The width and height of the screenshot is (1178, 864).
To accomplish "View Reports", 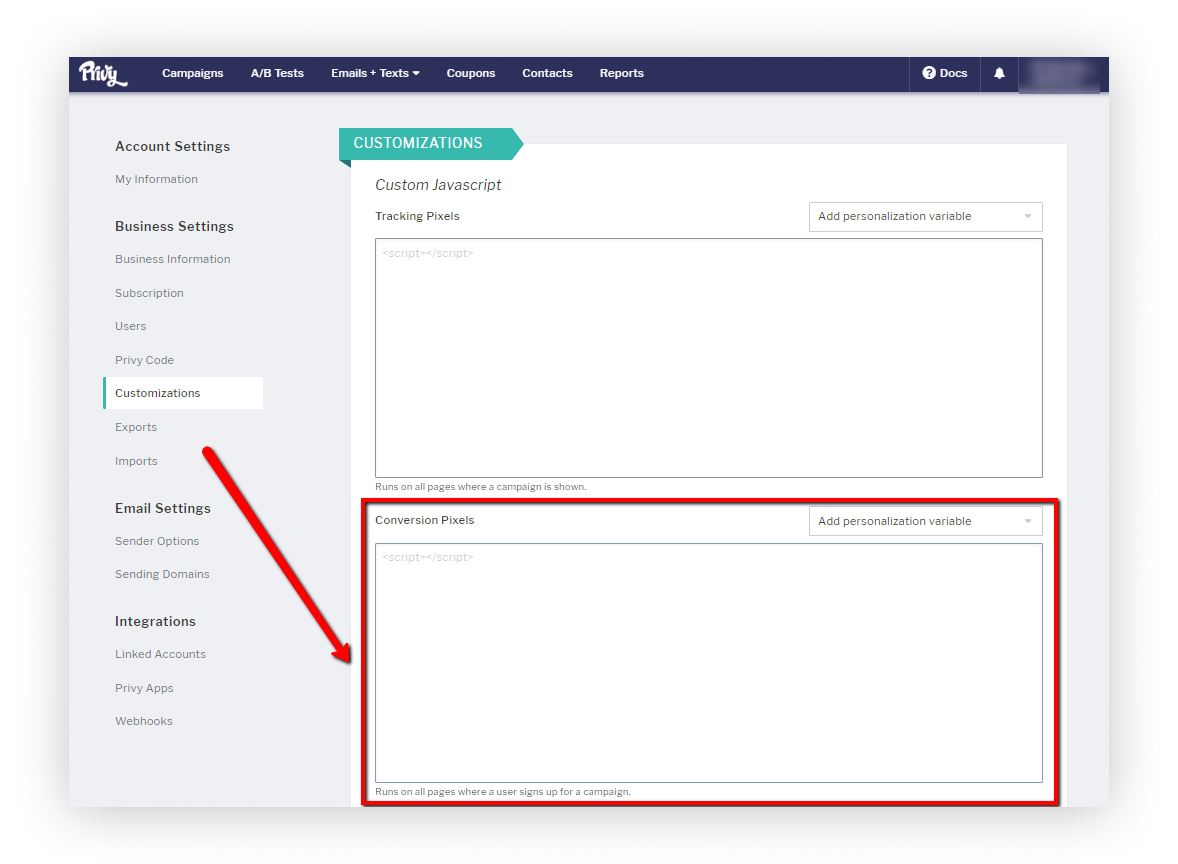I will point(621,74).
